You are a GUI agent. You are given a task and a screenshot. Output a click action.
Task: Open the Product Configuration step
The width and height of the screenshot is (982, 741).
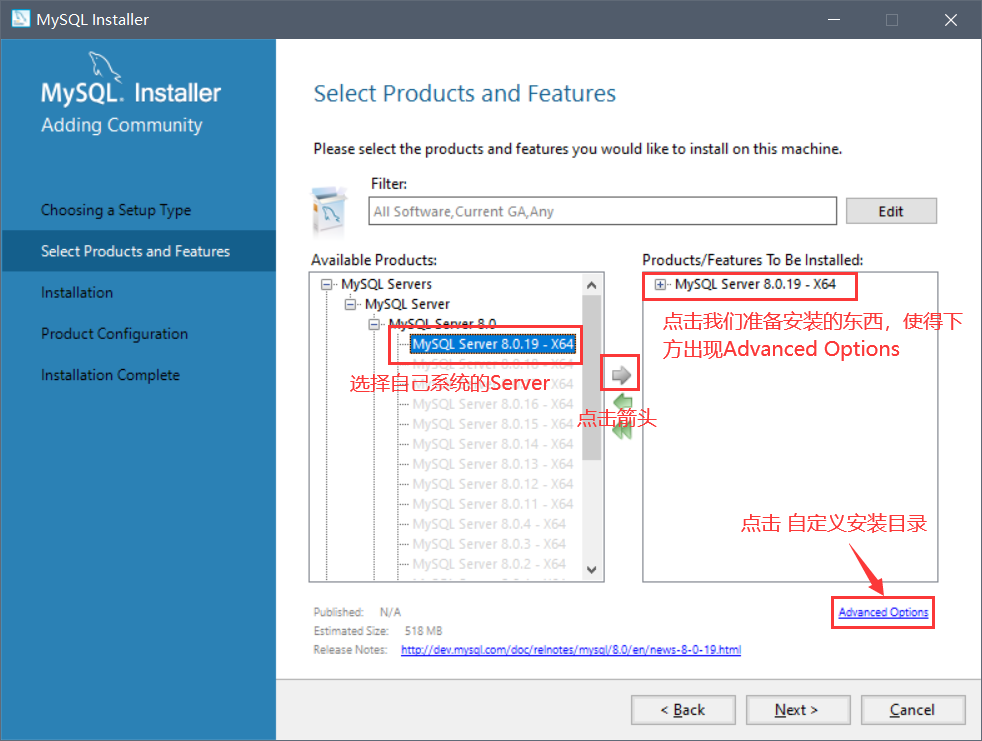coord(114,334)
